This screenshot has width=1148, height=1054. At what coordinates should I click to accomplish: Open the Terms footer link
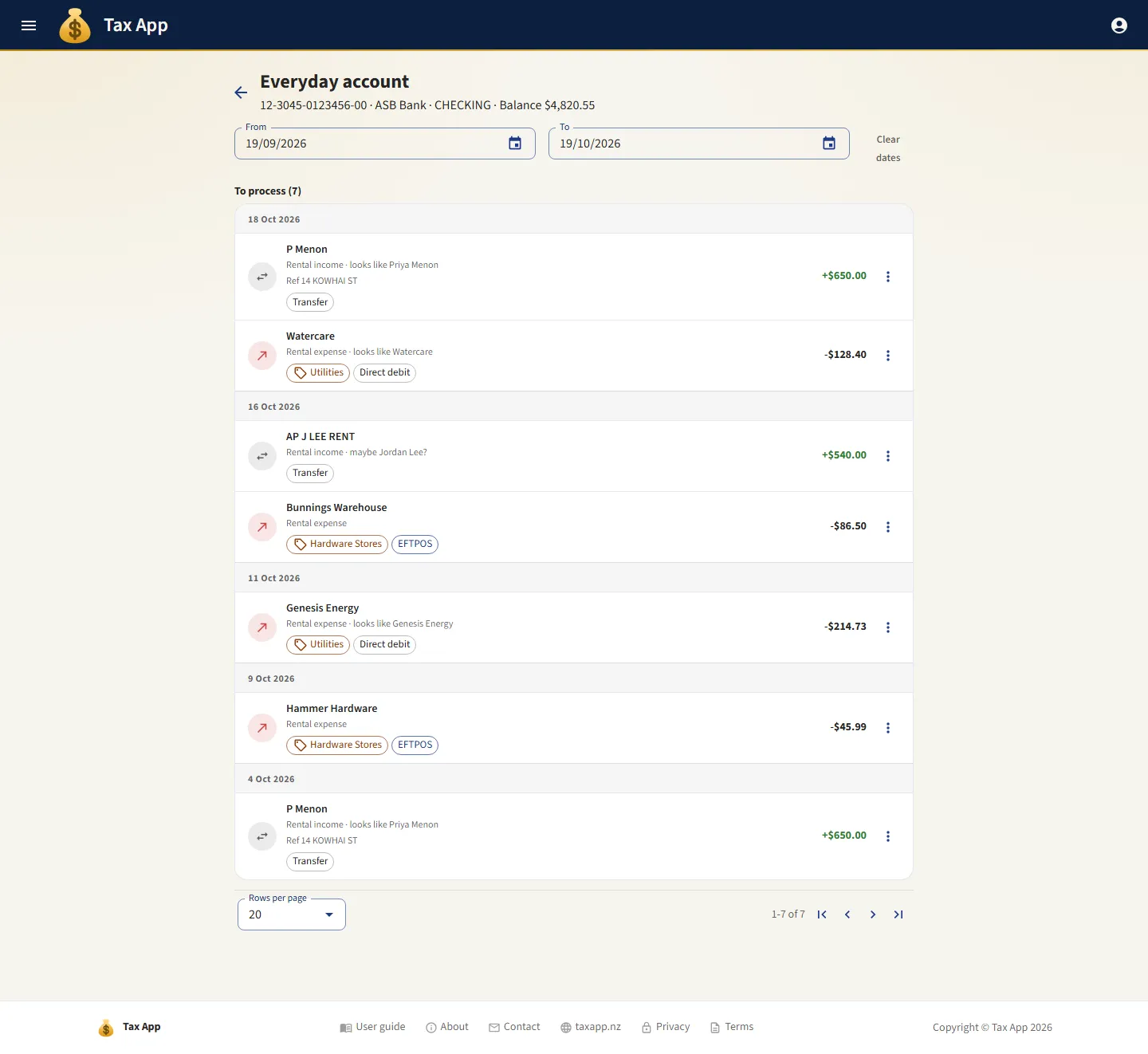click(x=732, y=1027)
